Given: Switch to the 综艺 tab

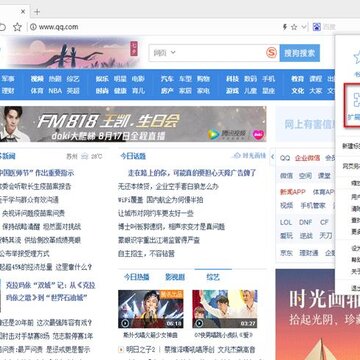Looking at the screenshot, I should tap(213, 277).
